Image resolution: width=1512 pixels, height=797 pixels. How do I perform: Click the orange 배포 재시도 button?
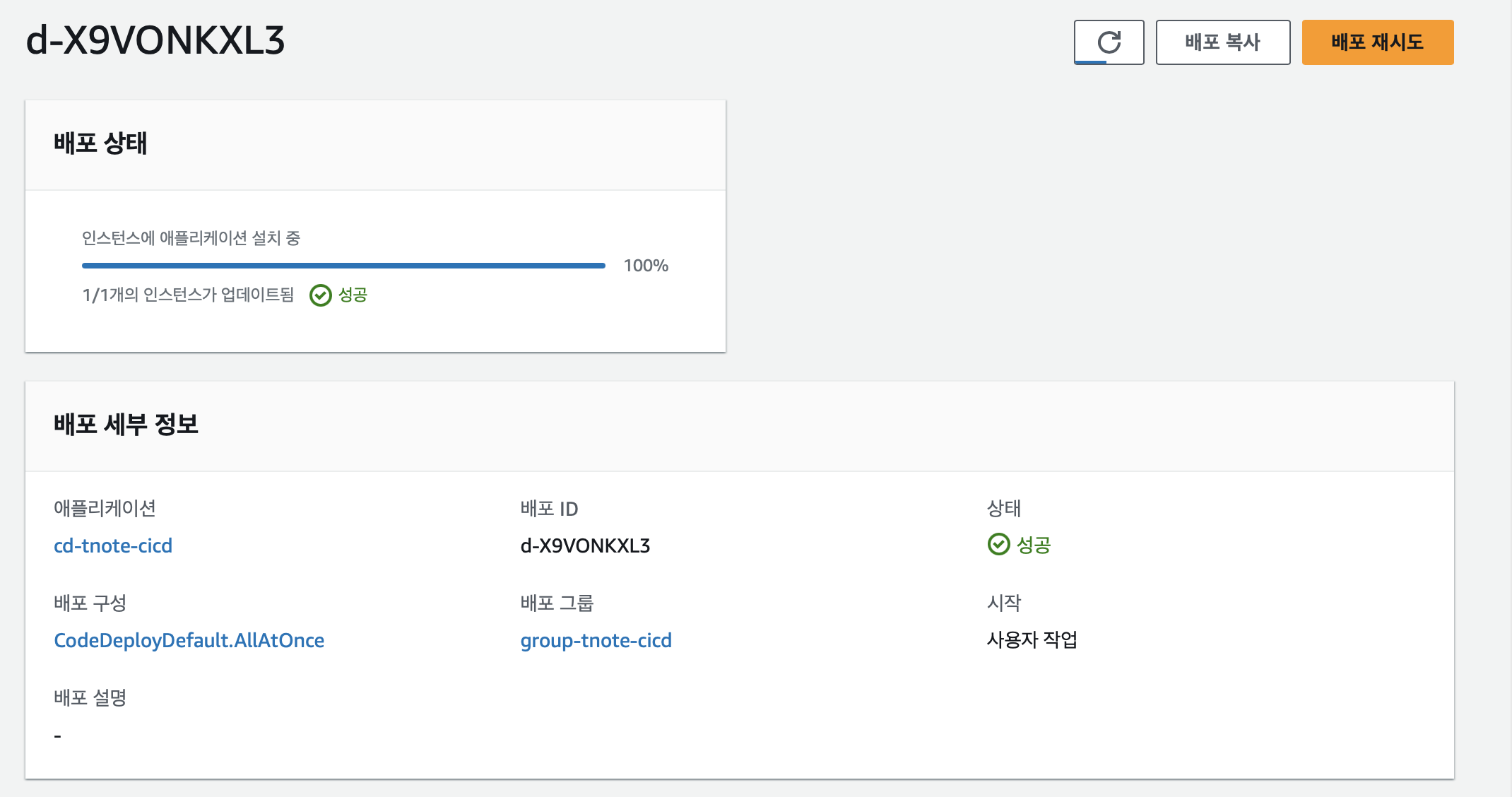(x=1377, y=42)
